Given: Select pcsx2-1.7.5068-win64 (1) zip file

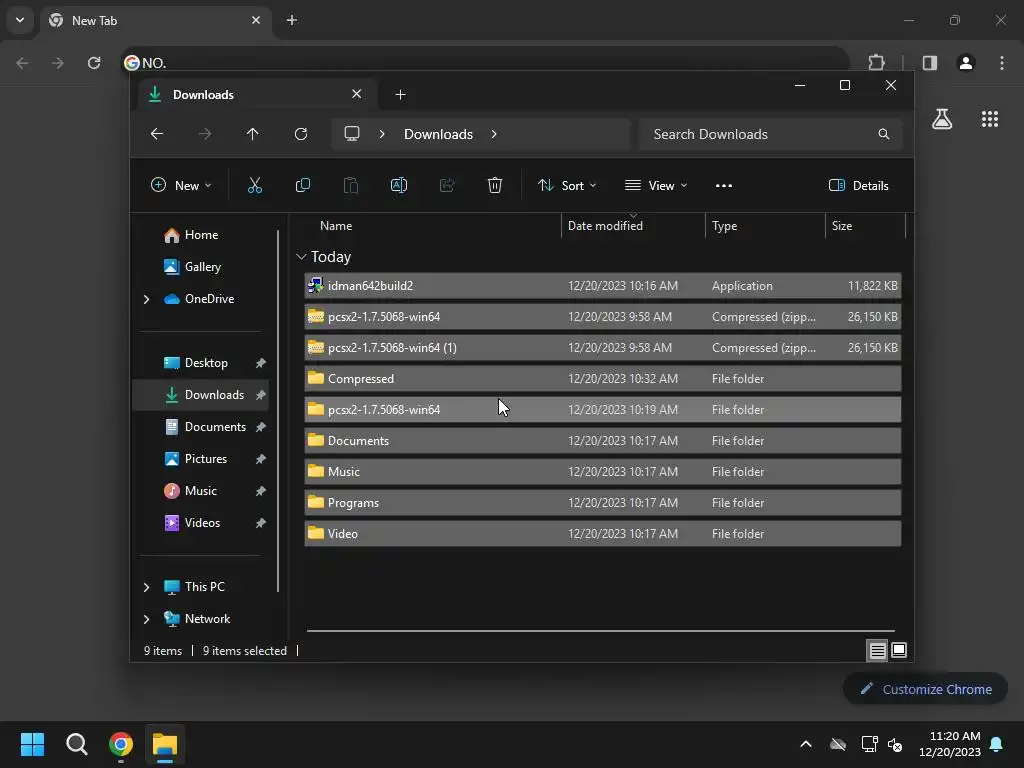Looking at the screenshot, I should (x=602, y=347).
